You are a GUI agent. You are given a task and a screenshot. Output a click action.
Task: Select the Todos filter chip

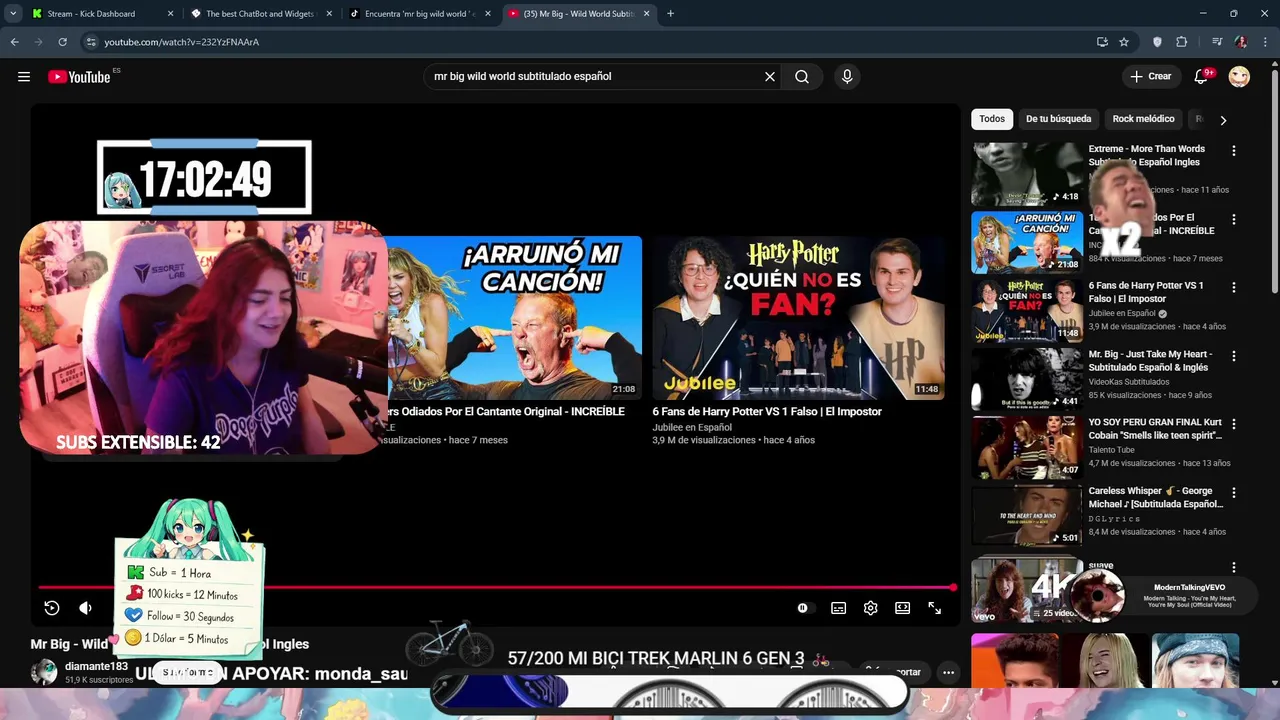click(992, 119)
